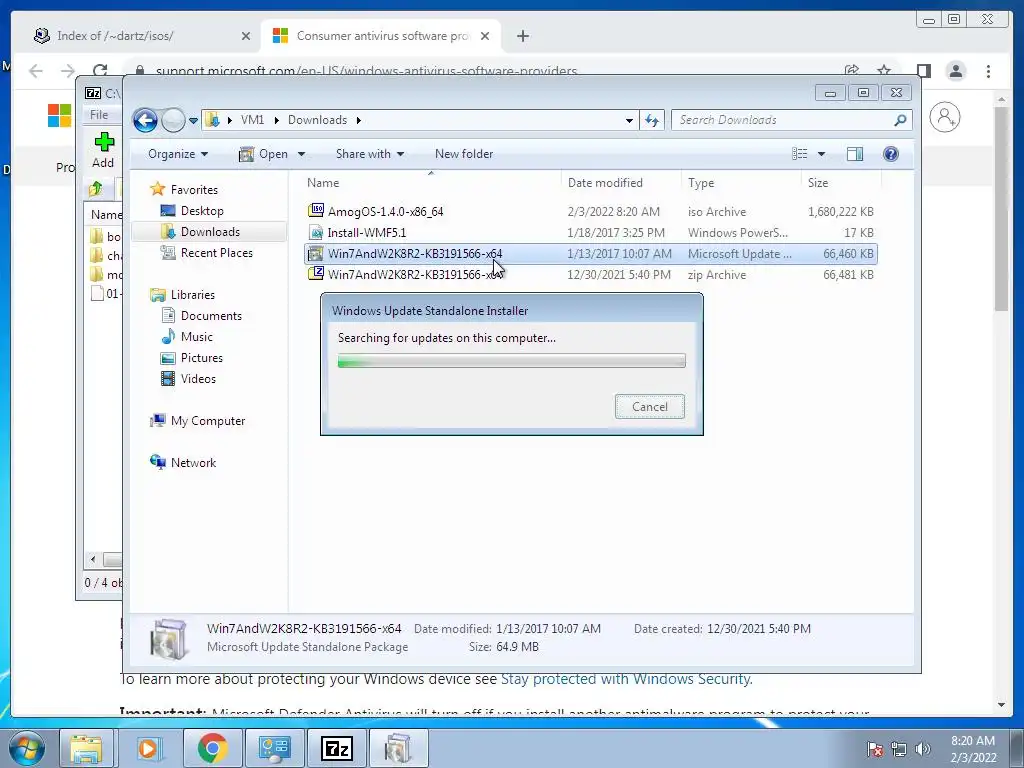Open the Music library

click(x=196, y=336)
